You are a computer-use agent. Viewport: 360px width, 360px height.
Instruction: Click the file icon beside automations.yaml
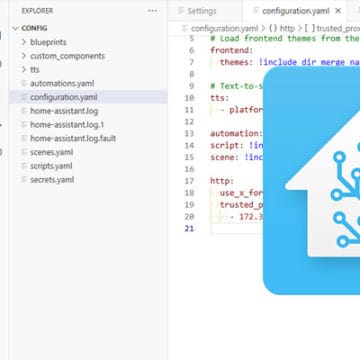pos(24,83)
